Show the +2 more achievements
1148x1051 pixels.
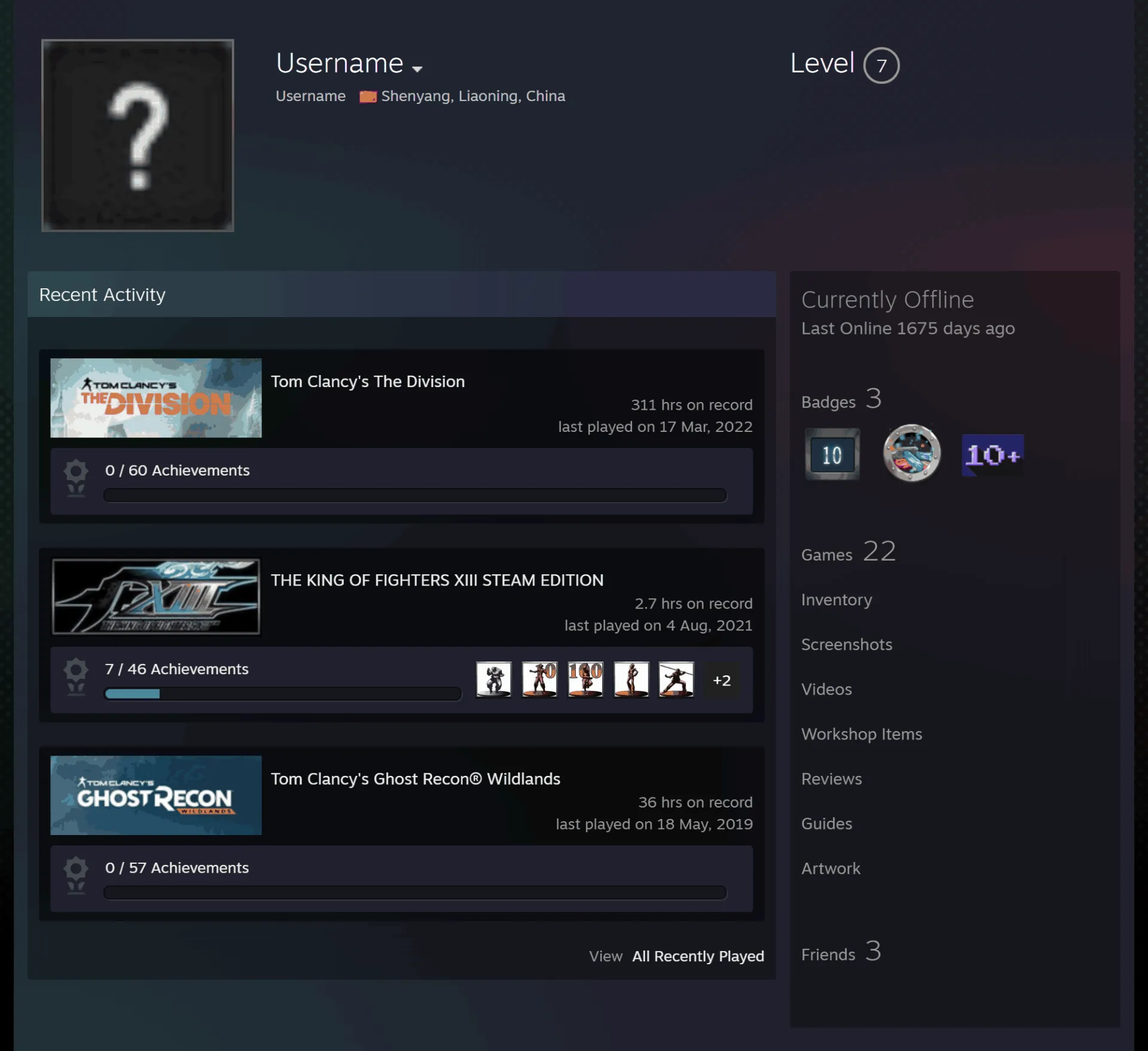click(x=722, y=680)
